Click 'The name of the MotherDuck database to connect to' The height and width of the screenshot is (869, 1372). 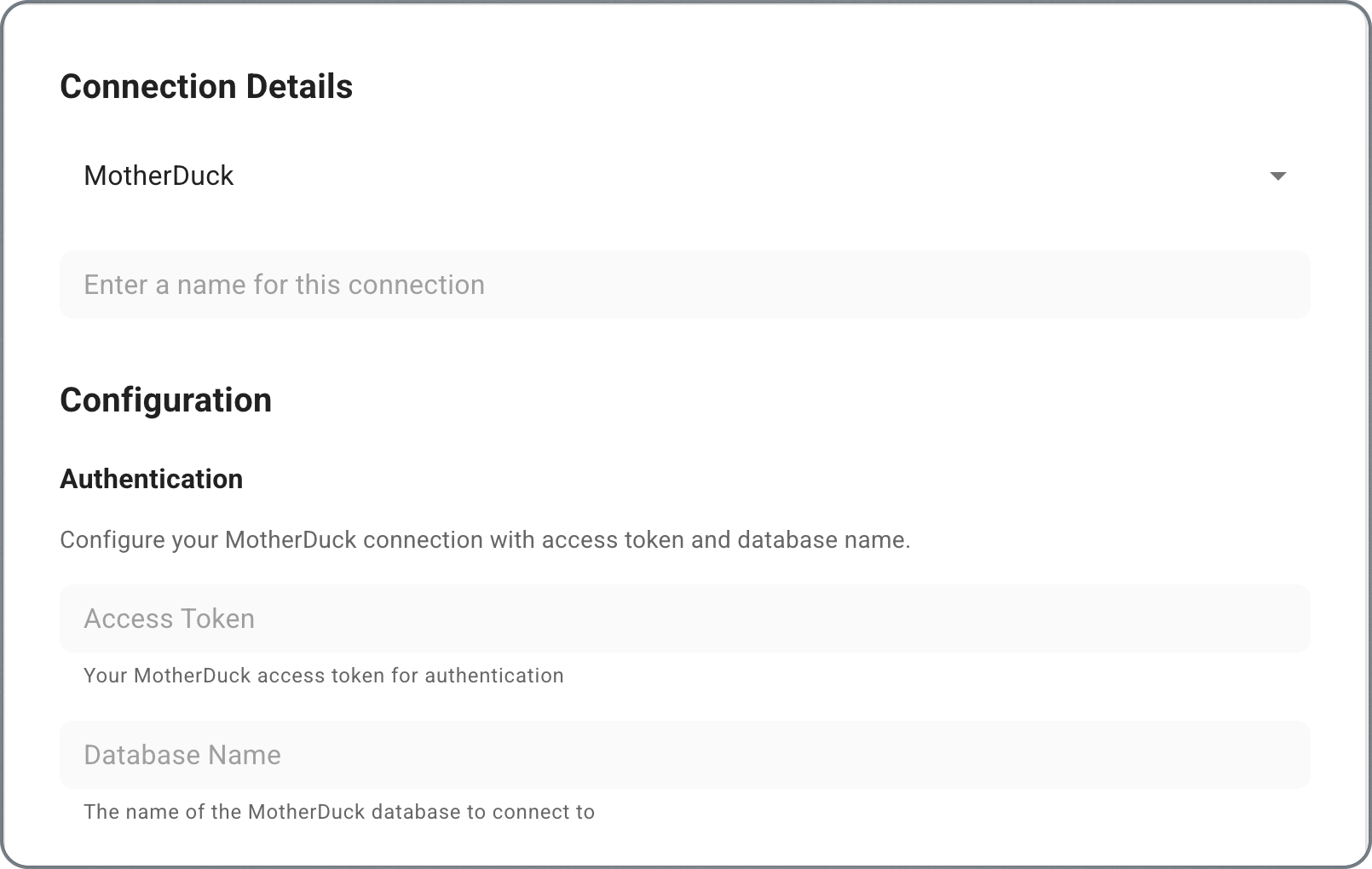tap(338, 811)
